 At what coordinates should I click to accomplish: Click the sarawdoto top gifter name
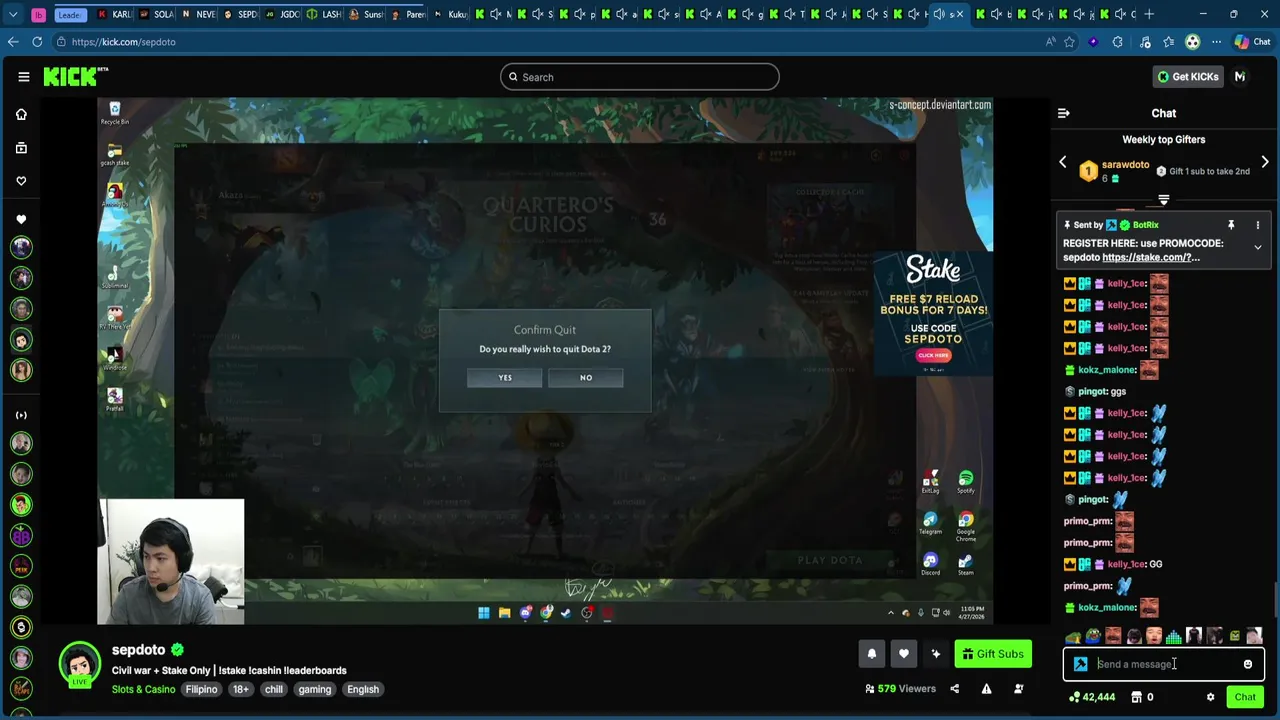click(1125, 165)
